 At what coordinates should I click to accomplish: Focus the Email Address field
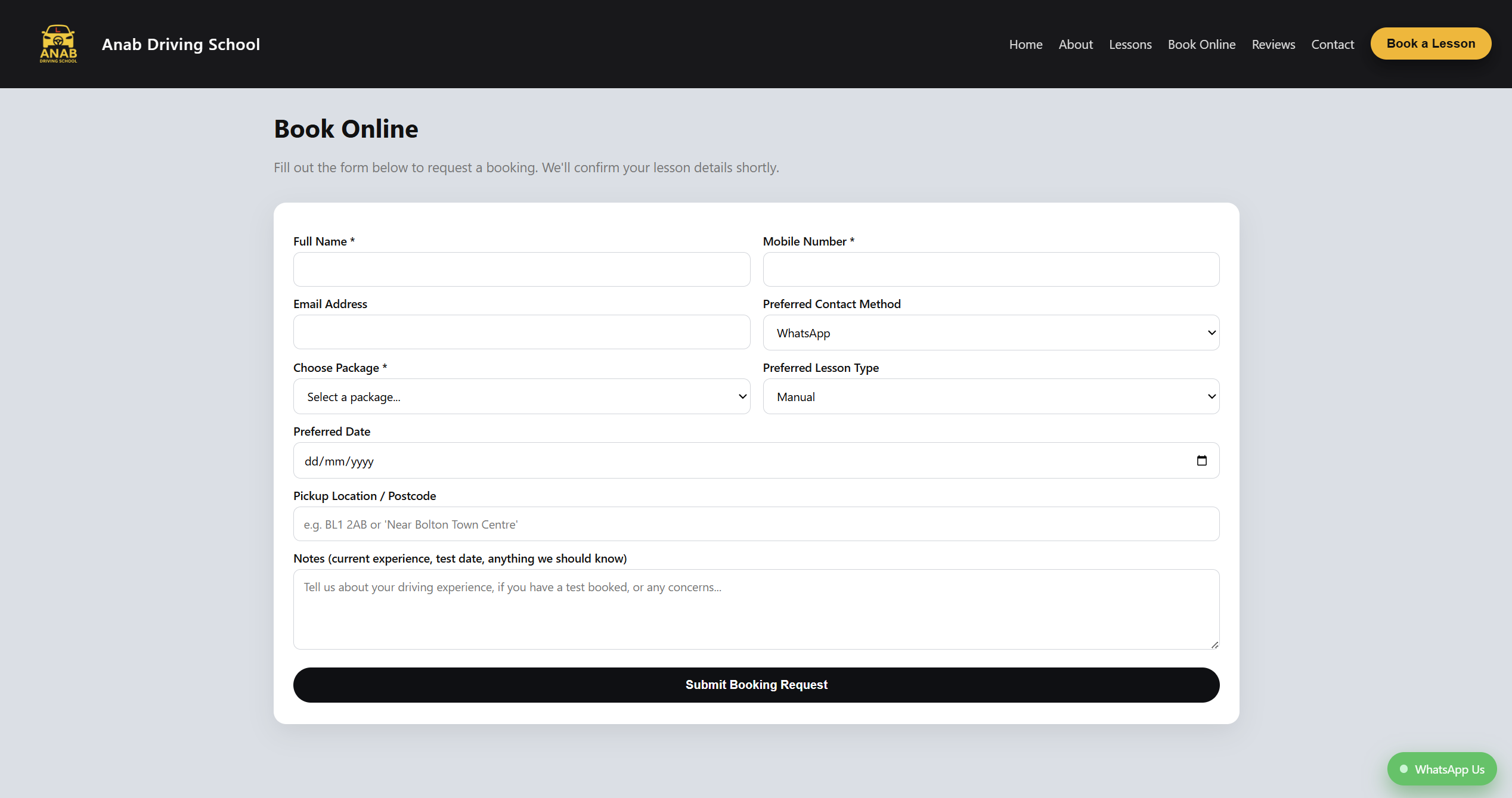pos(521,332)
